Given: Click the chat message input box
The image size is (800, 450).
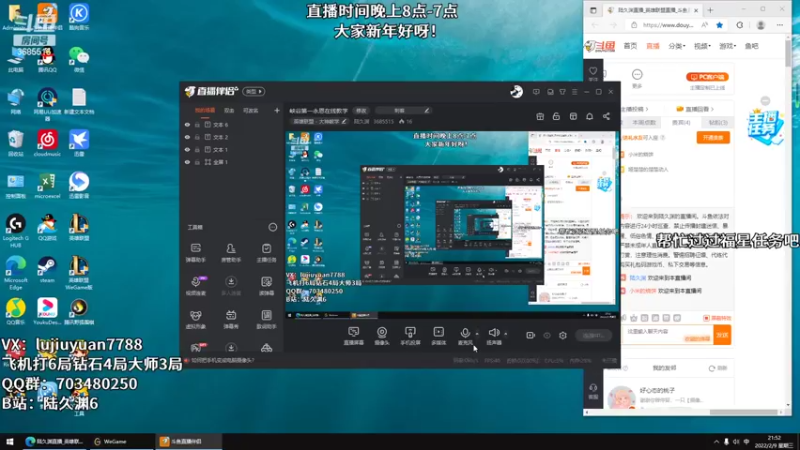Looking at the screenshot, I should coord(667,335).
